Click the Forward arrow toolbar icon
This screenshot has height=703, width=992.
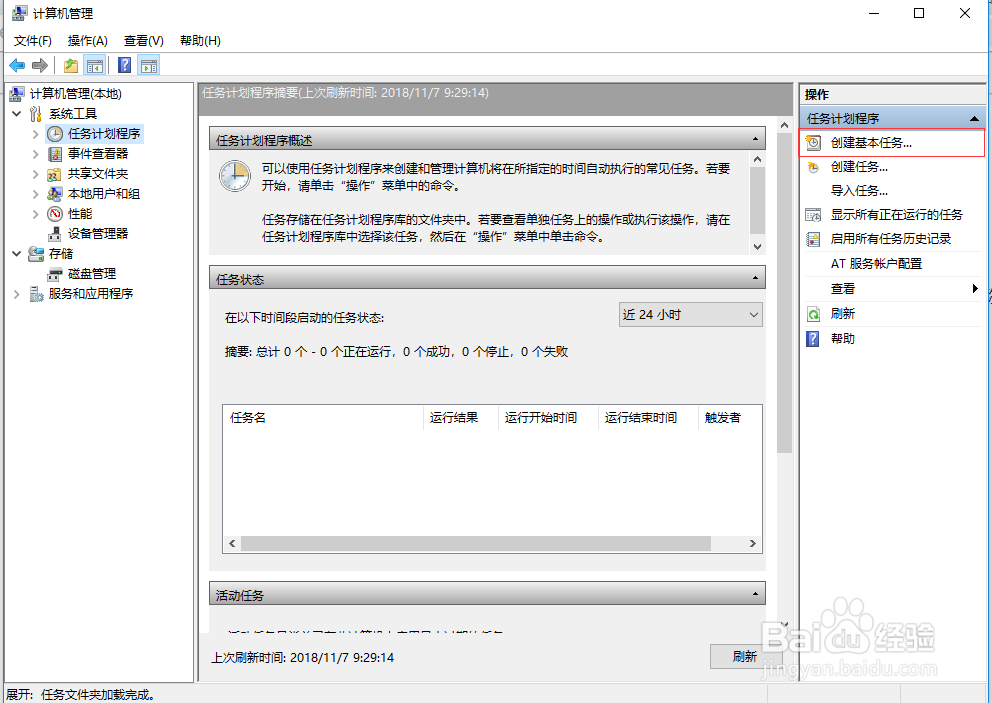click(x=40, y=65)
